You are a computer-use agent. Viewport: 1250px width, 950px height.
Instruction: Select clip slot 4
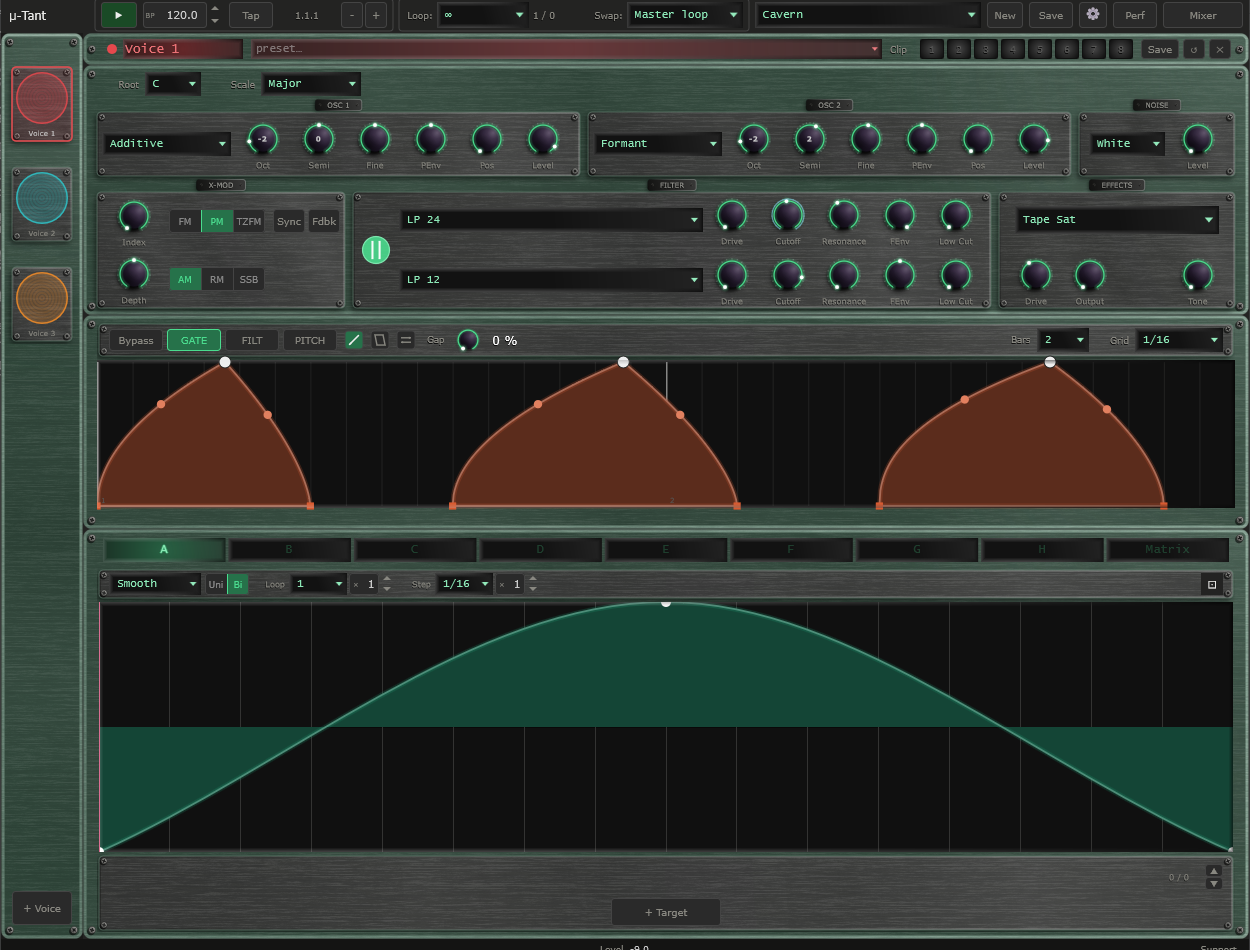coord(1012,49)
